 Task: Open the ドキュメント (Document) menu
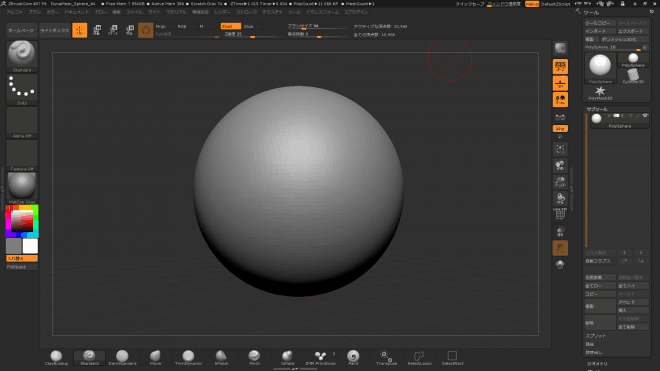click(77, 12)
